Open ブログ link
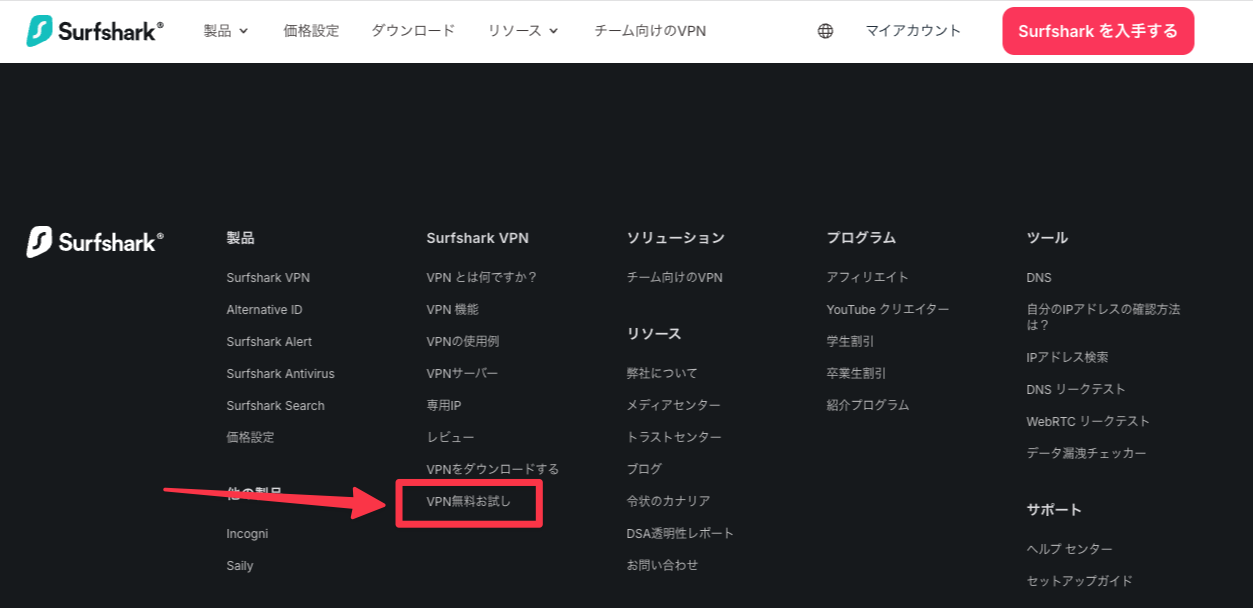Screen dimensions: 1253x608 click(644, 469)
